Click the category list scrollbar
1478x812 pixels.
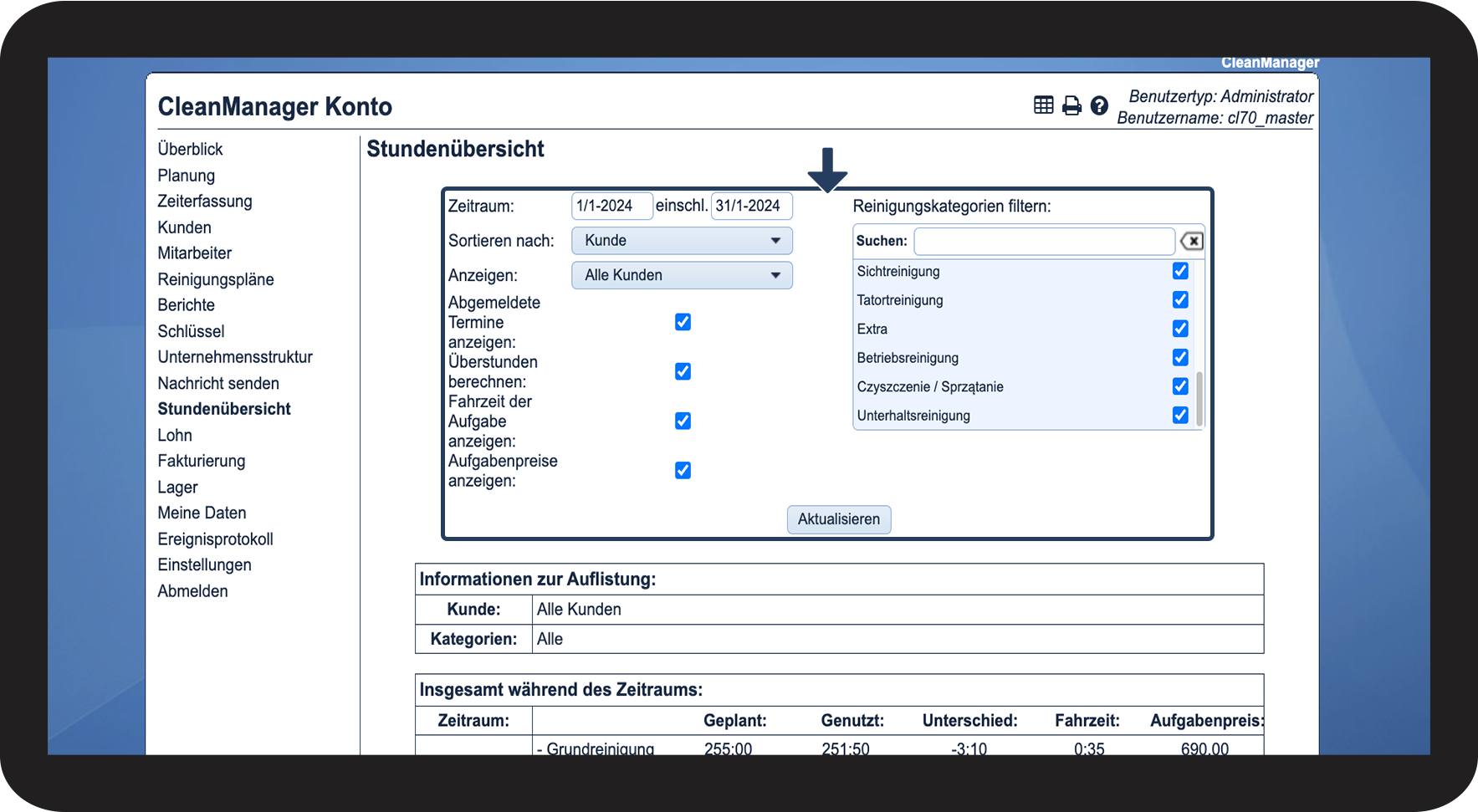point(1199,398)
